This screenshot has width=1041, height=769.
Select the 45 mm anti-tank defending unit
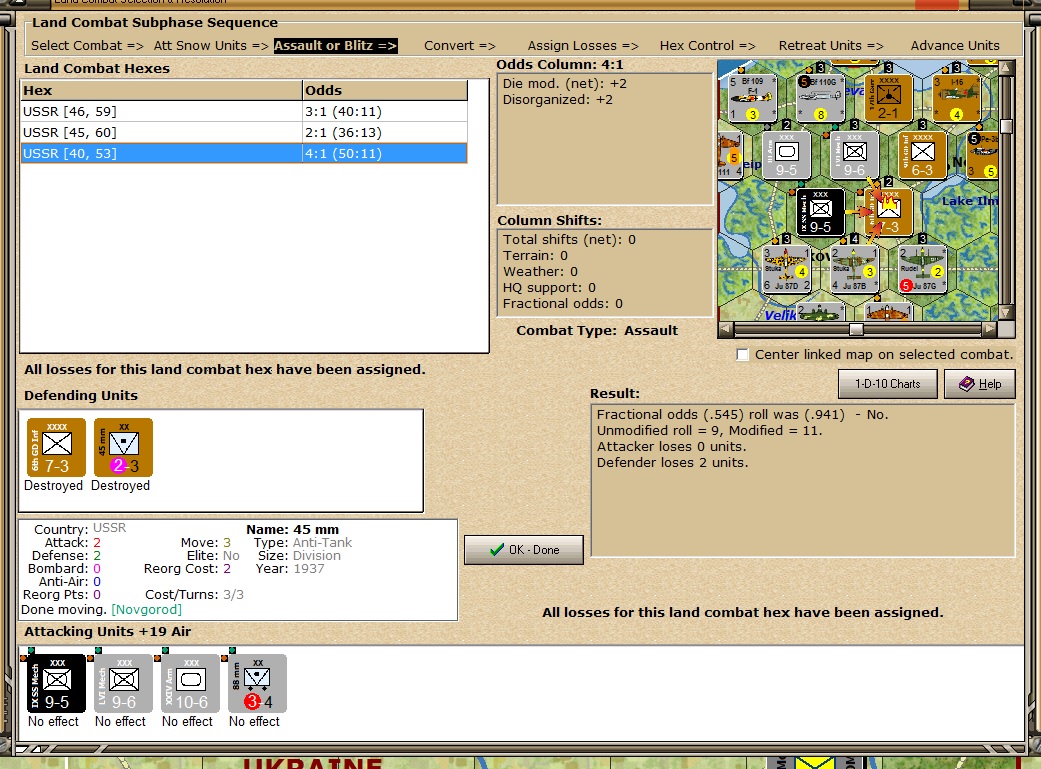tap(123, 447)
